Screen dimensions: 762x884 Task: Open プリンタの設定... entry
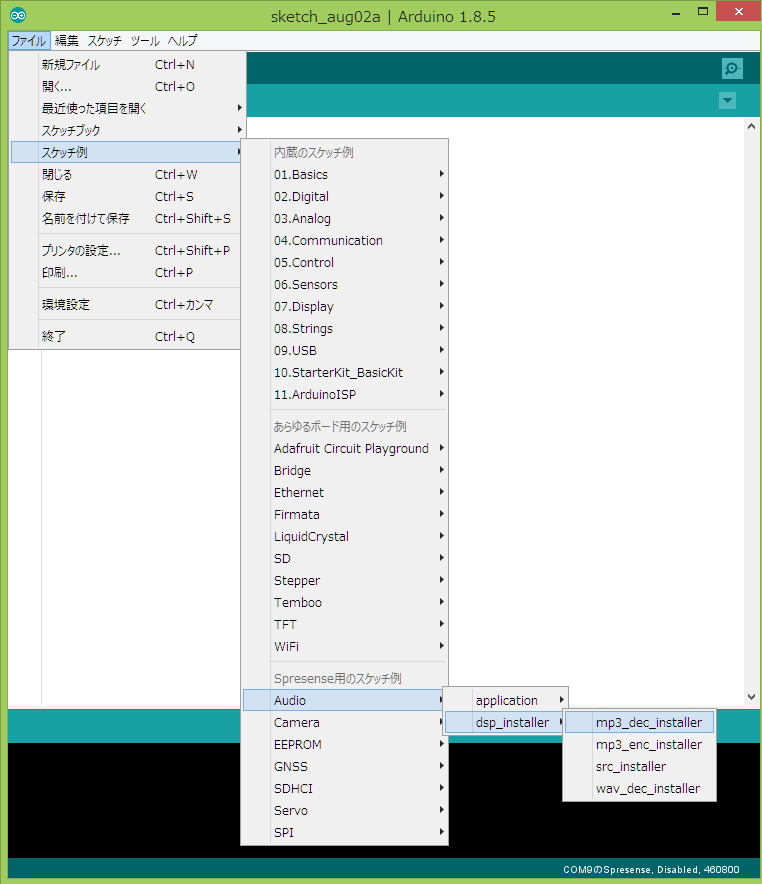point(126,251)
